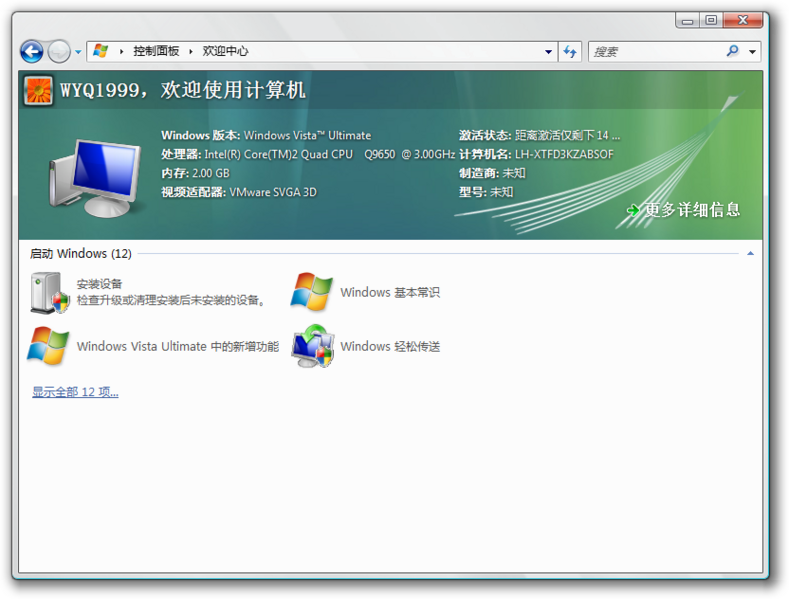Select the Windows 轻松传送 label

tap(390, 346)
